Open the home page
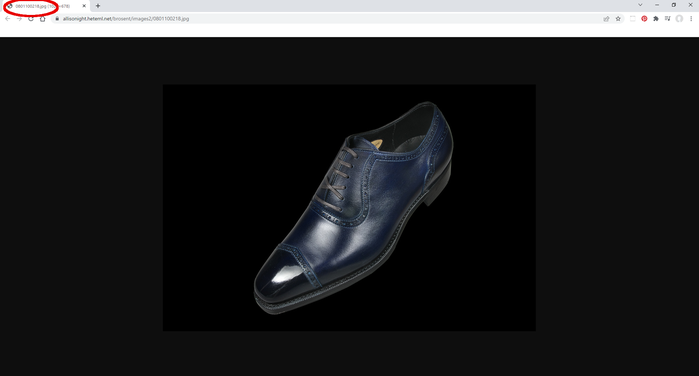Screen dimensions: 699x376 [42, 19]
